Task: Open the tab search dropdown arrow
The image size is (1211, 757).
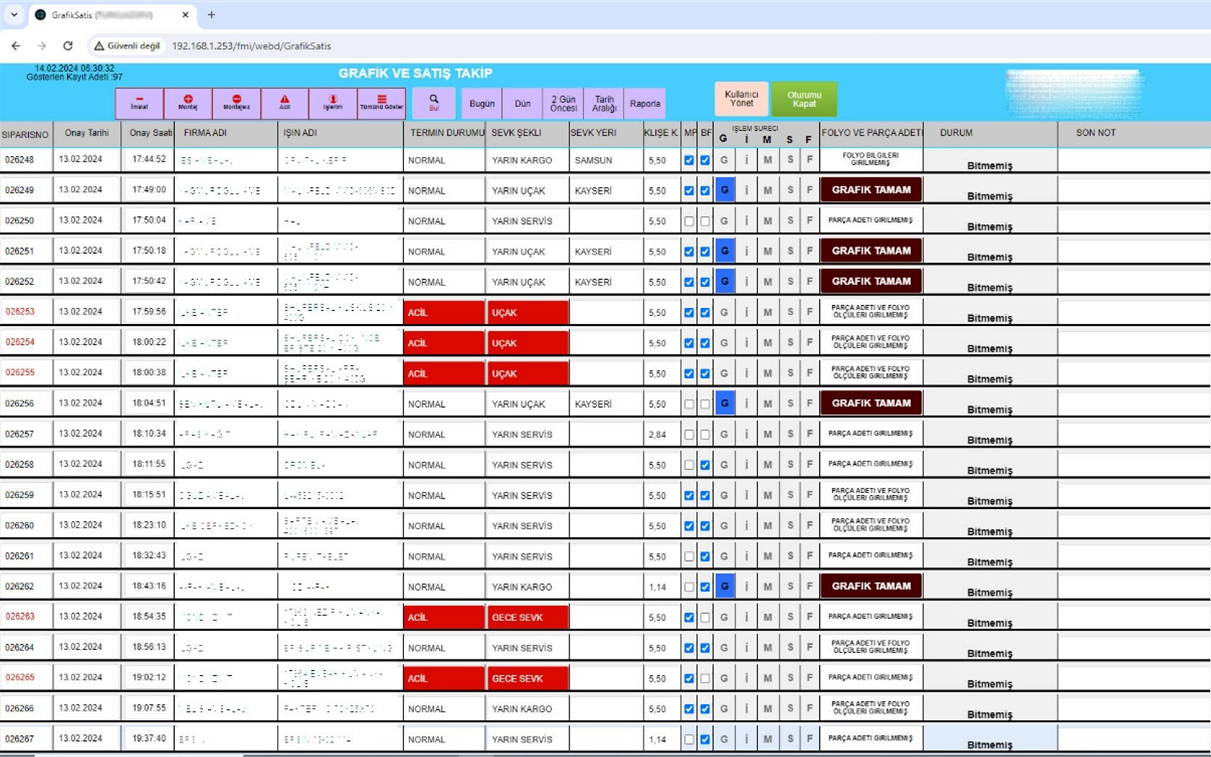Action: [x=14, y=15]
